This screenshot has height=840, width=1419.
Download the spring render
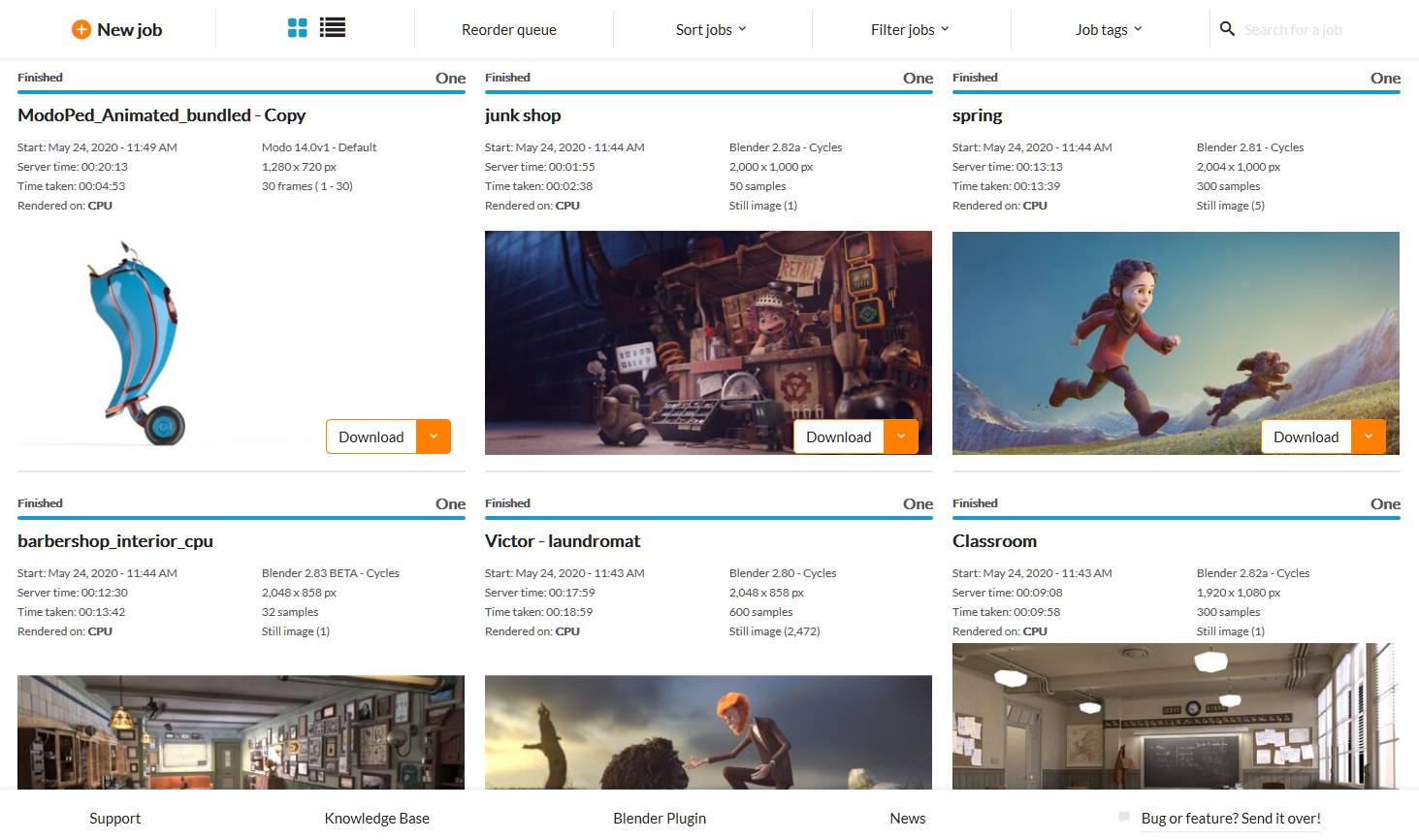pyautogui.click(x=1305, y=436)
